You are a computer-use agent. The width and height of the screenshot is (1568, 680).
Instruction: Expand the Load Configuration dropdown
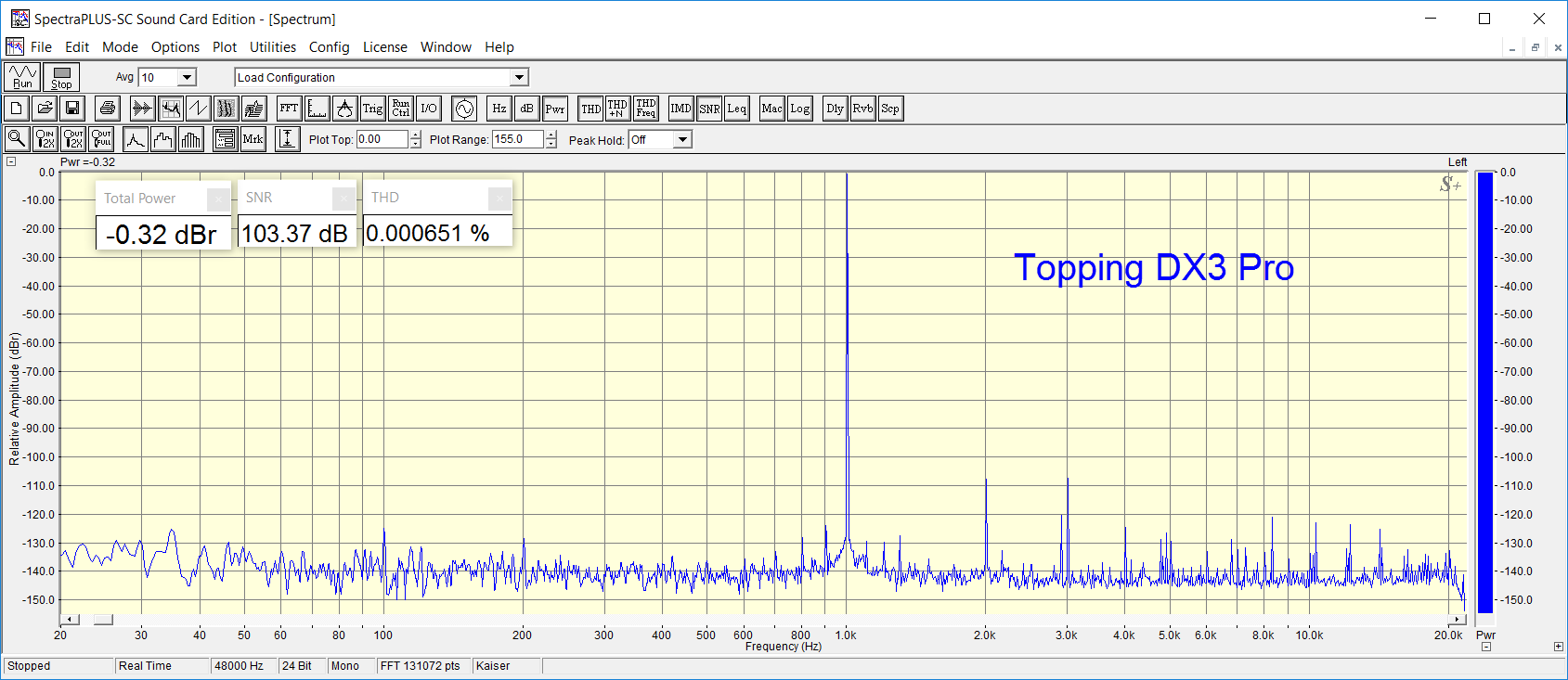519,78
